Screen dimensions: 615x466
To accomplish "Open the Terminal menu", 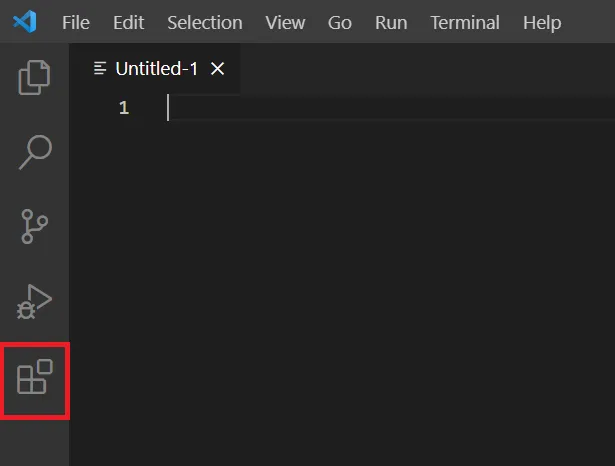I will tap(464, 22).
